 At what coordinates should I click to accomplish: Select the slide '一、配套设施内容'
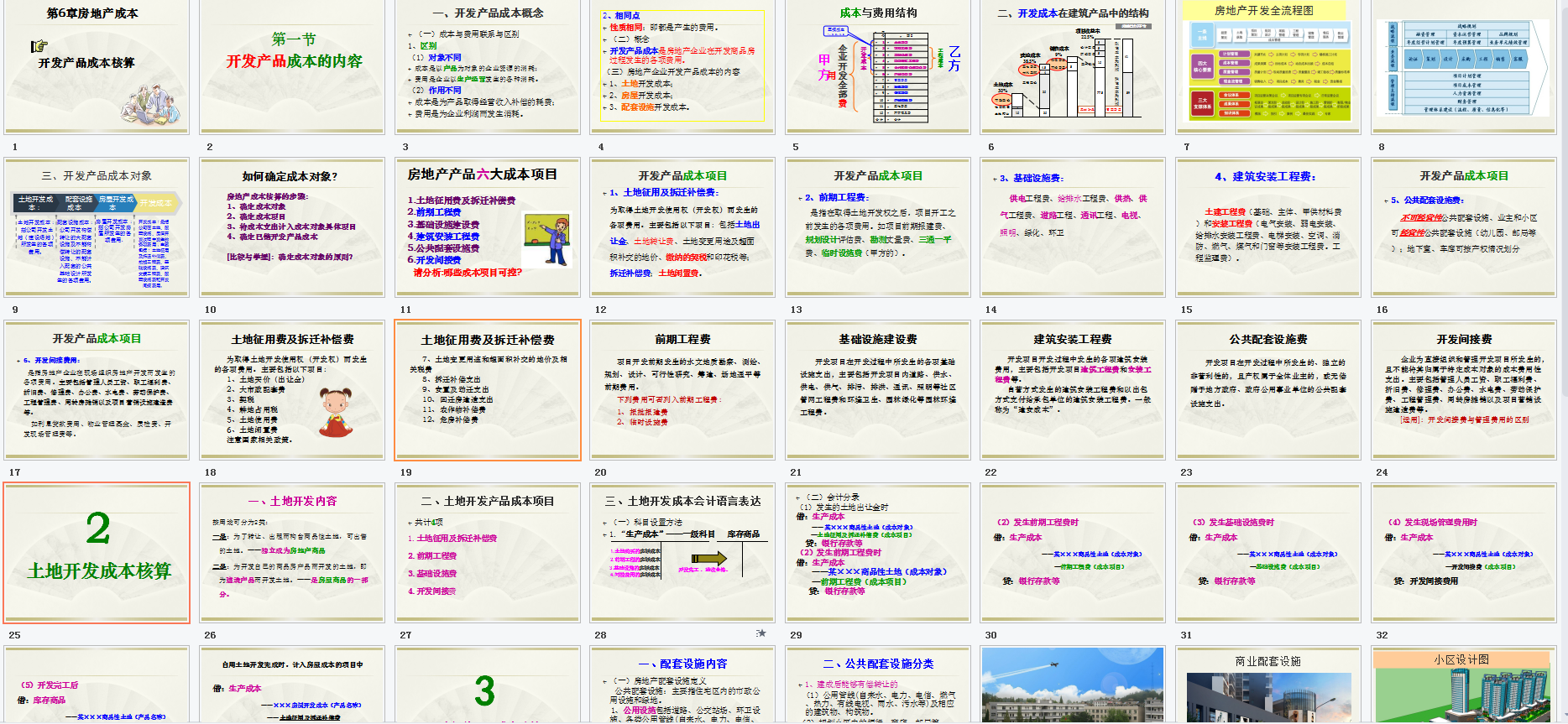tap(682, 685)
